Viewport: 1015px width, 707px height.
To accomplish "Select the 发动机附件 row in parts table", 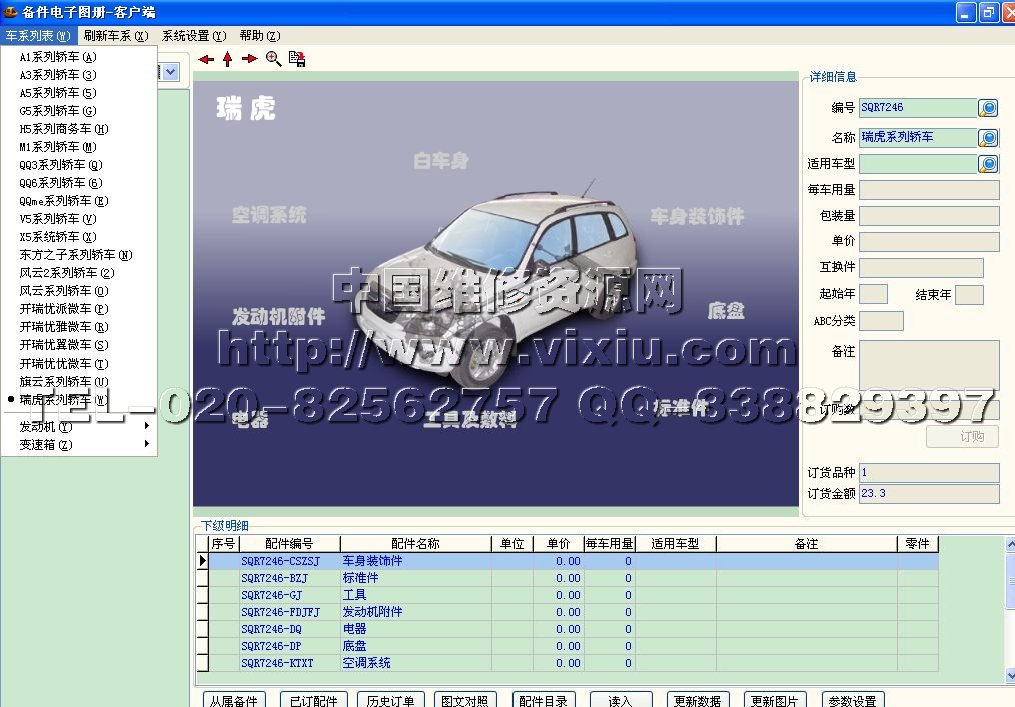I will [x=373, y=612].
